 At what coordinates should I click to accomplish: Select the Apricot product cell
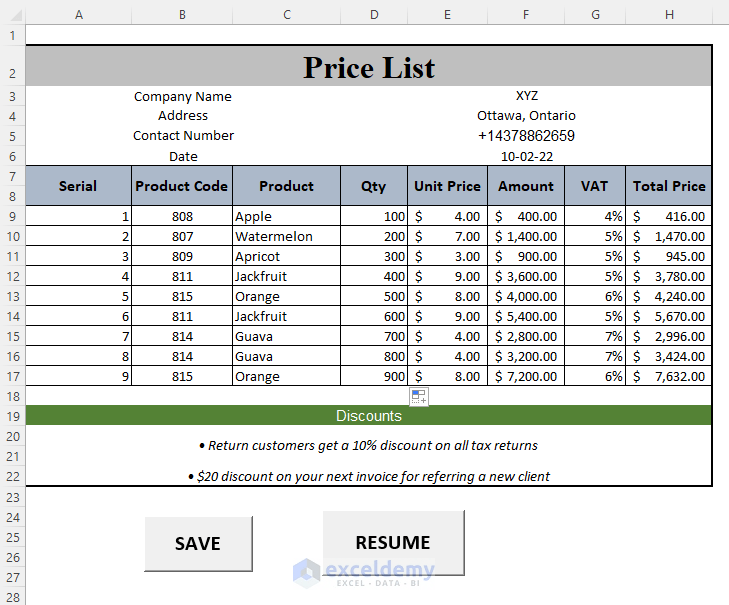286,256
